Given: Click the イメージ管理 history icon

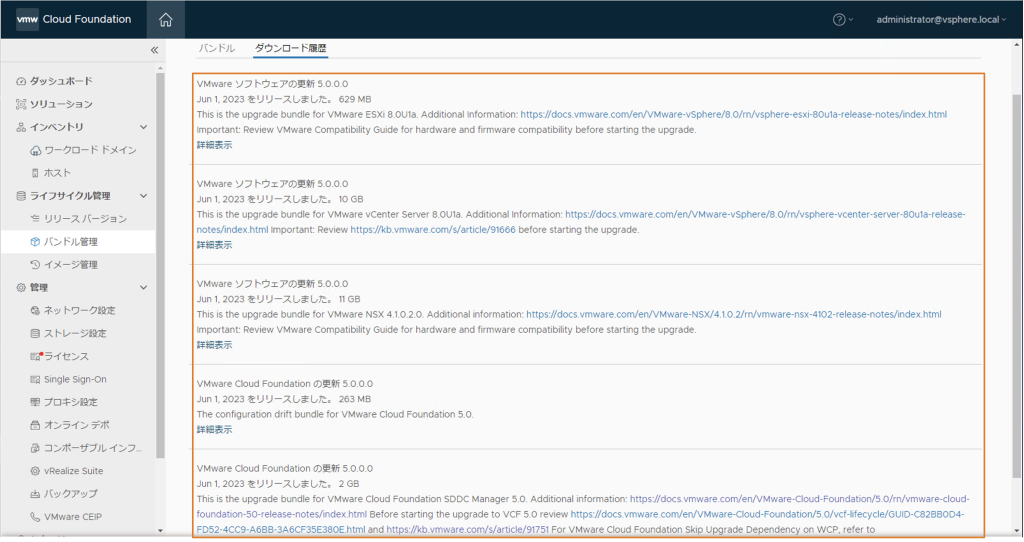Looking at the screenshot, I should point(35,264).
